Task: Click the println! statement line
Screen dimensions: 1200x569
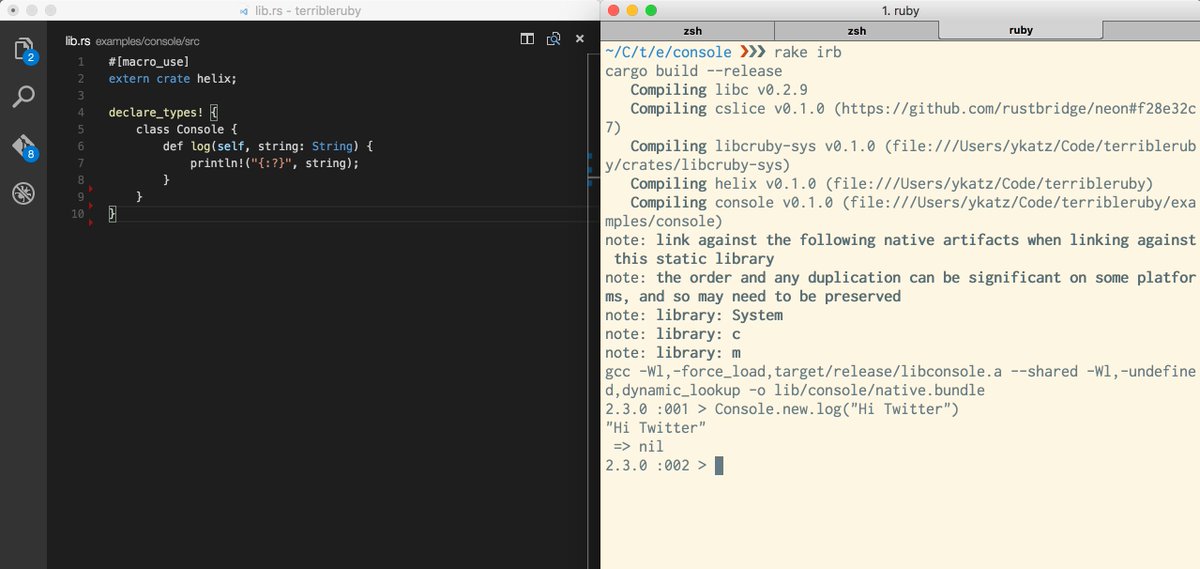Action: click(x=274, y=163)
